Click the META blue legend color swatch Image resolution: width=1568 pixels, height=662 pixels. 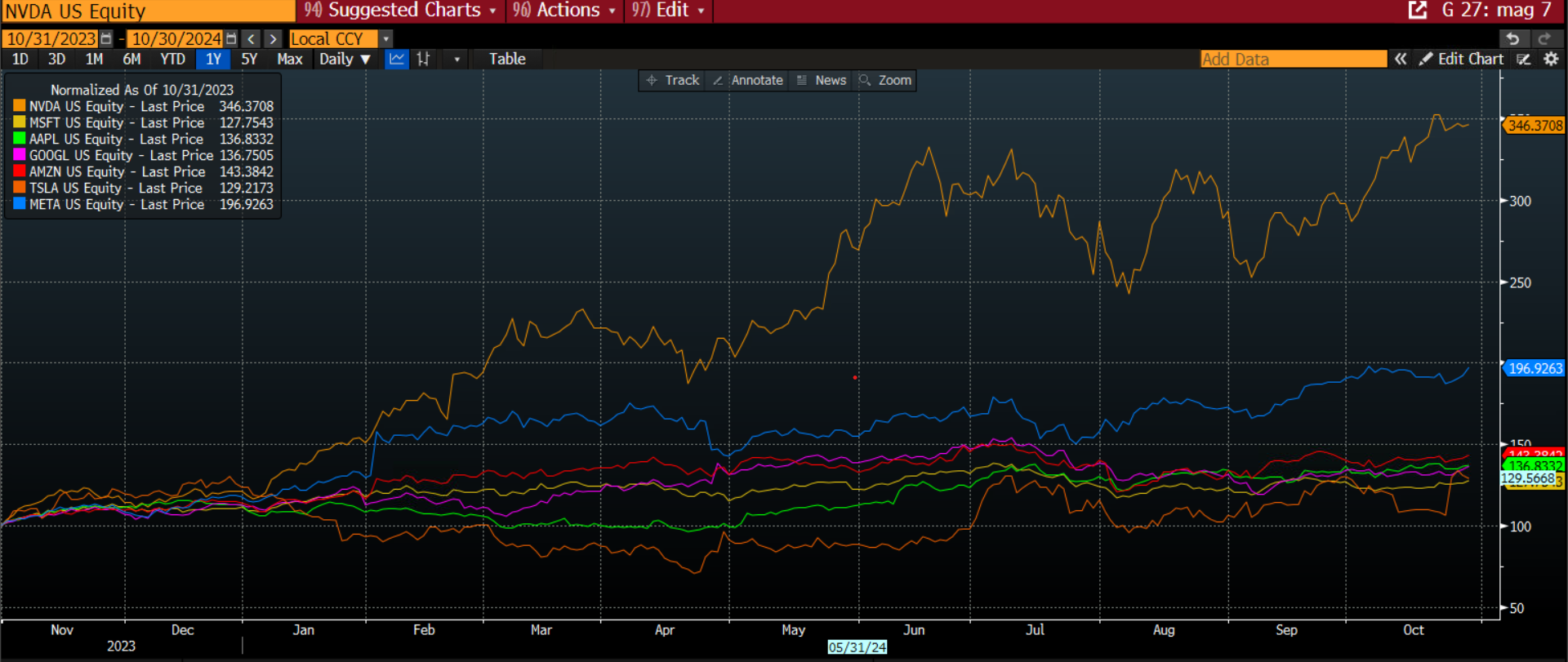pyautogui.click(x=20, y=204)
